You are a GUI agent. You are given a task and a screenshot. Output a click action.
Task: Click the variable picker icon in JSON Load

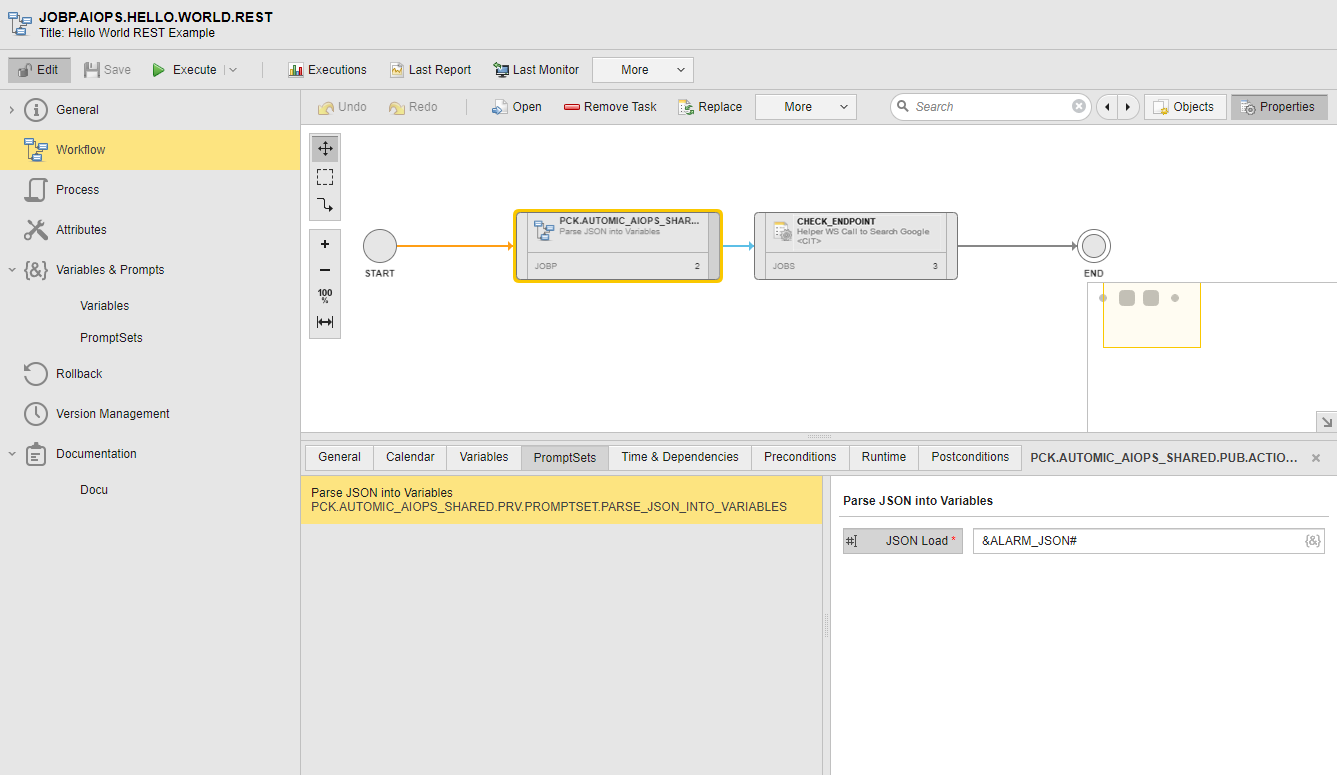click(x=1312, y=541)
